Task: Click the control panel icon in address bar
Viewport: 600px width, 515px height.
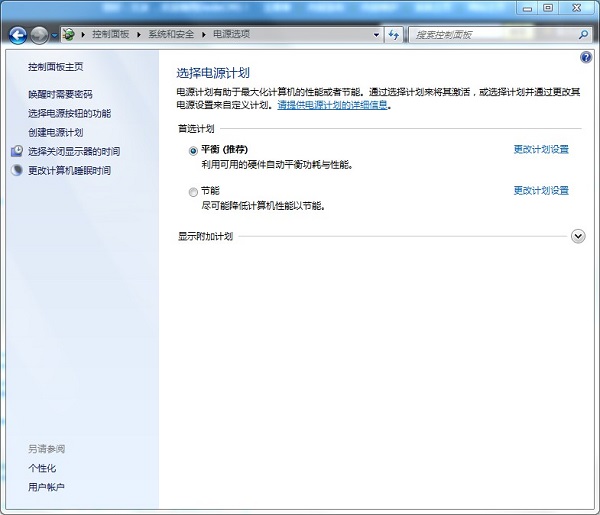Action: pyautogui.click(x=69, y=35)
